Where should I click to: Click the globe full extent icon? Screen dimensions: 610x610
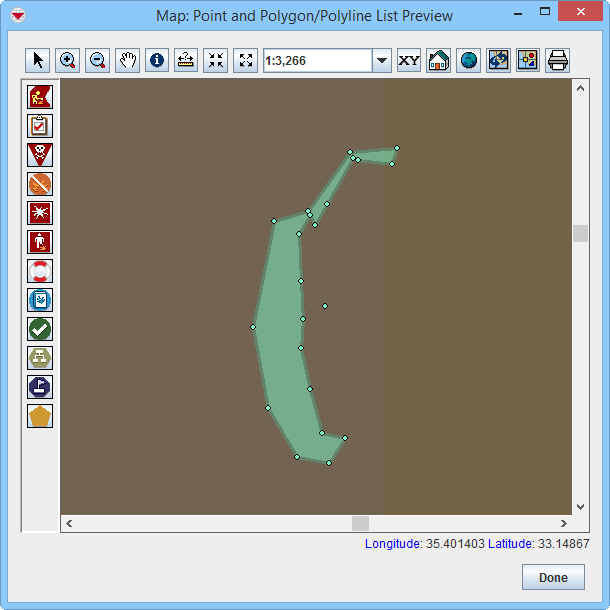point(468,60)
